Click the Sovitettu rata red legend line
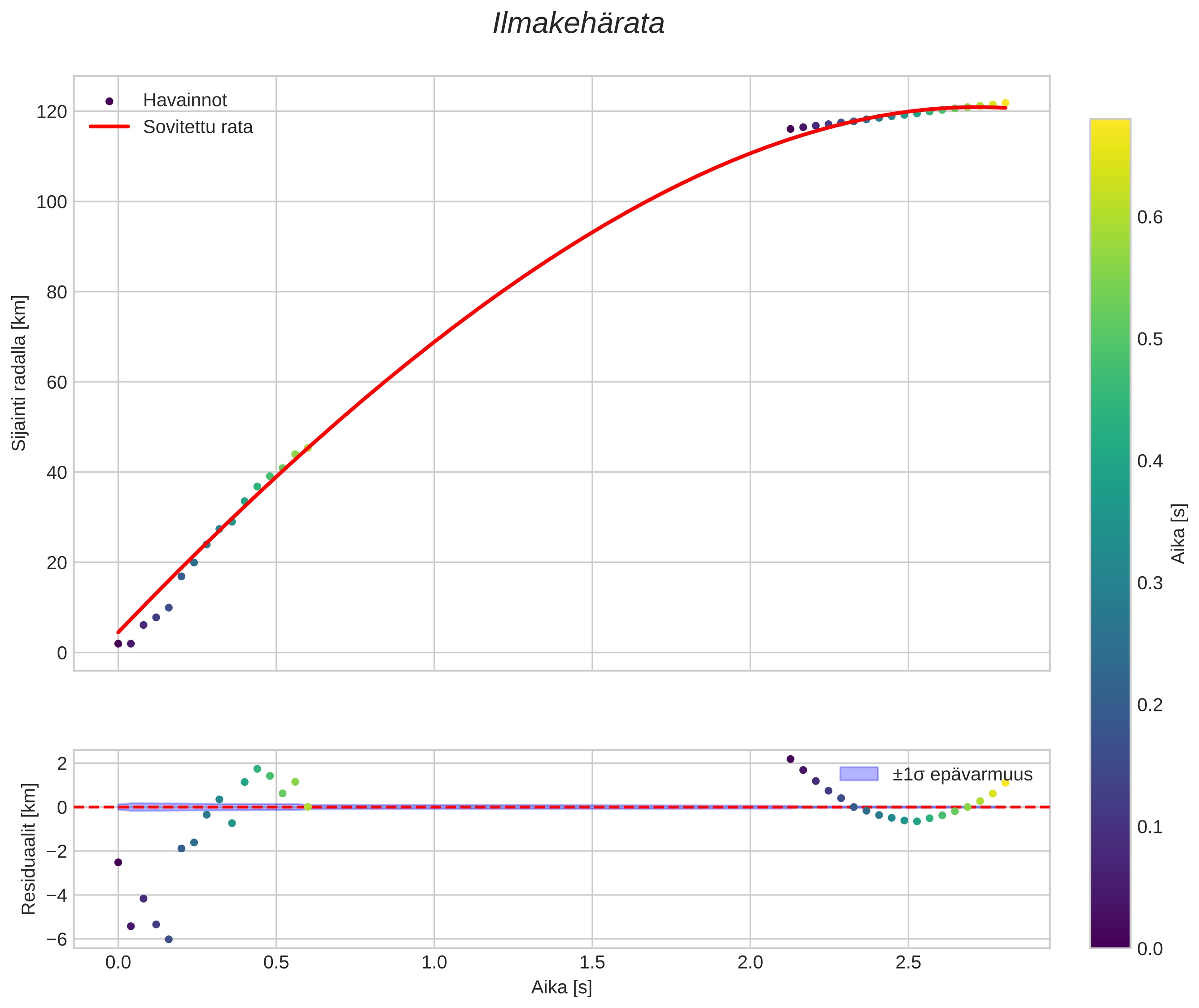 [x=109, y=127]
